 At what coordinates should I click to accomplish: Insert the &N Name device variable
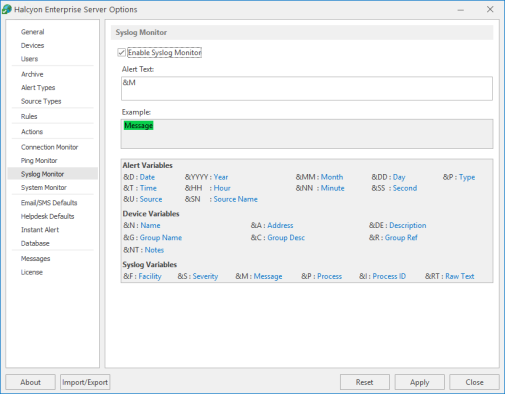150,225
